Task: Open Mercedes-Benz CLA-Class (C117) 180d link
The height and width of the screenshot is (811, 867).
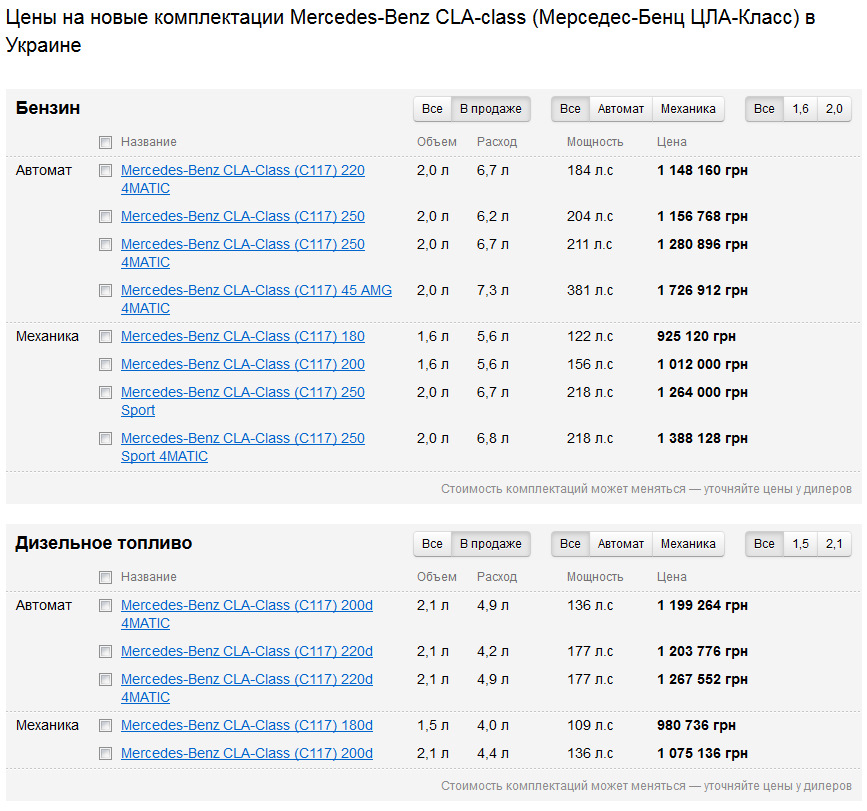Action: click(247, 725)
